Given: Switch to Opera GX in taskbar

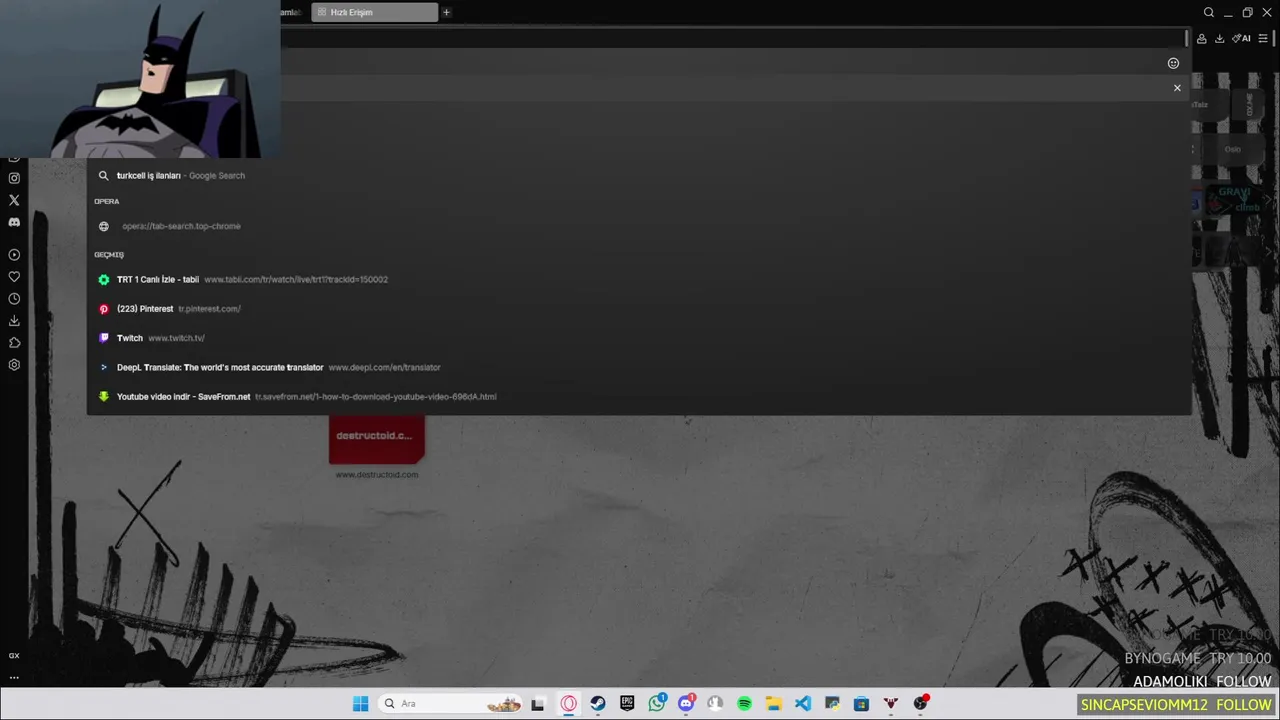Looking at the screenshot, I should [x=568, y=704].
